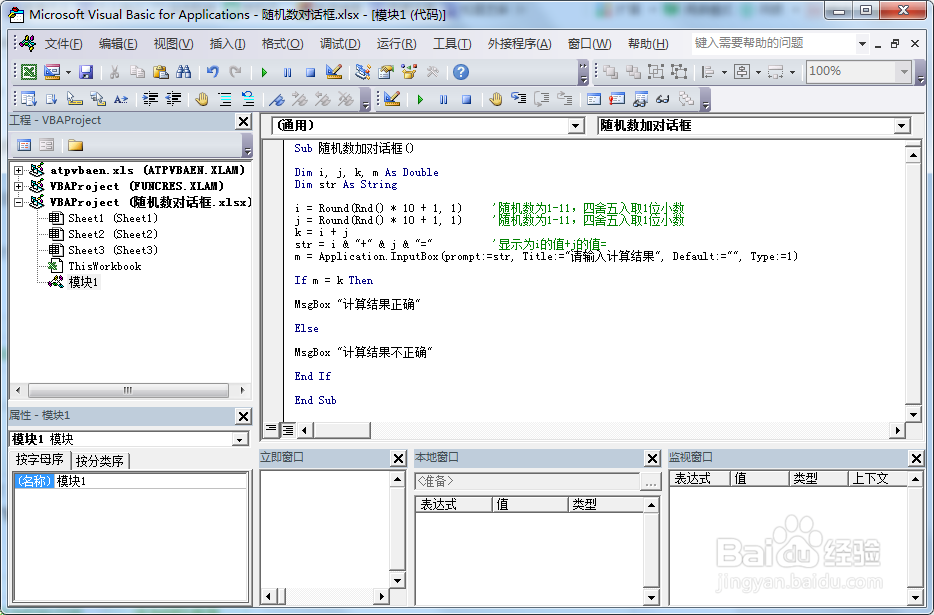Undo the last edit with the undo arrow

(x=213, y=72)
